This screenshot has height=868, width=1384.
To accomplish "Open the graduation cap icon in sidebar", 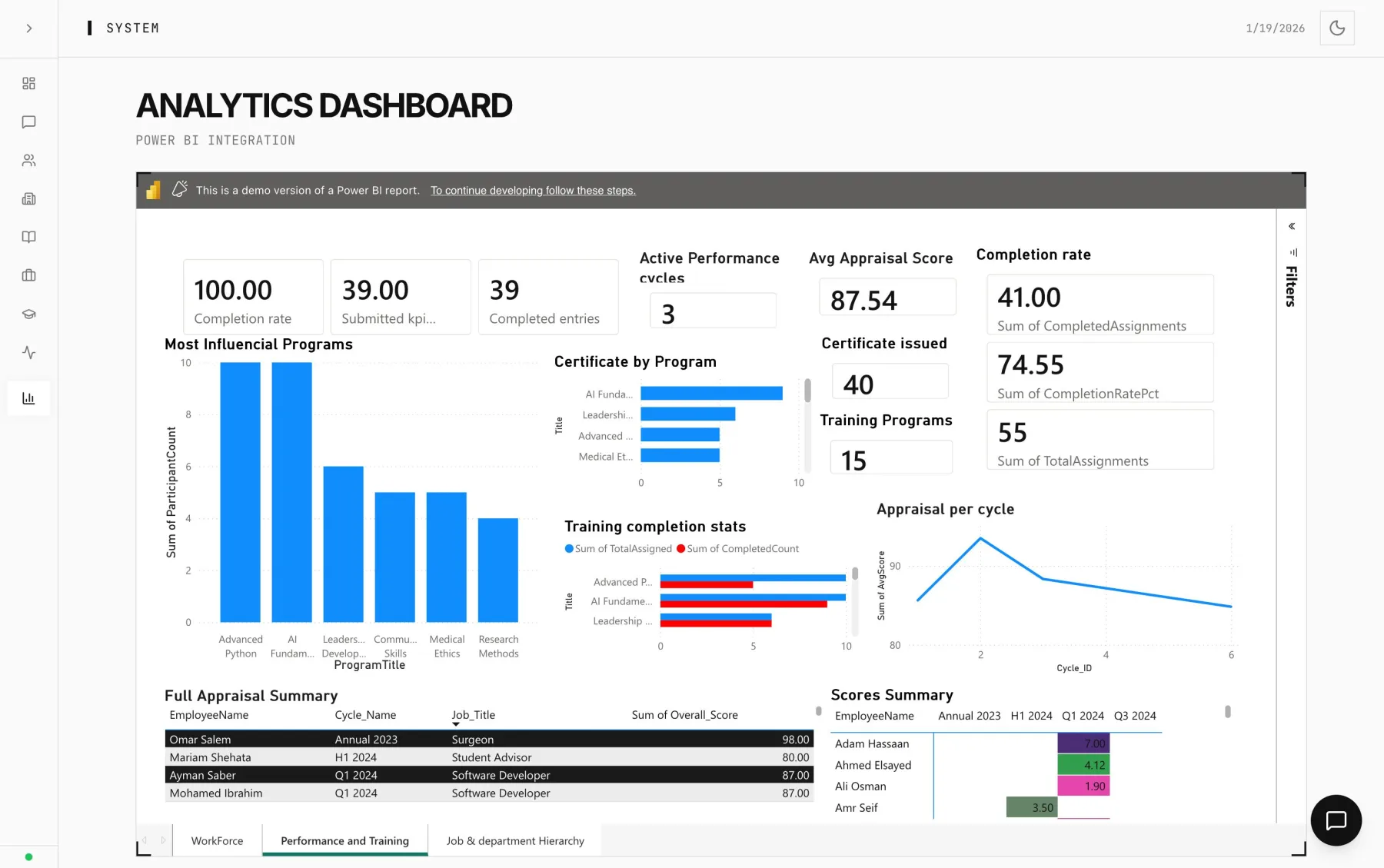I will coord(28,314).
